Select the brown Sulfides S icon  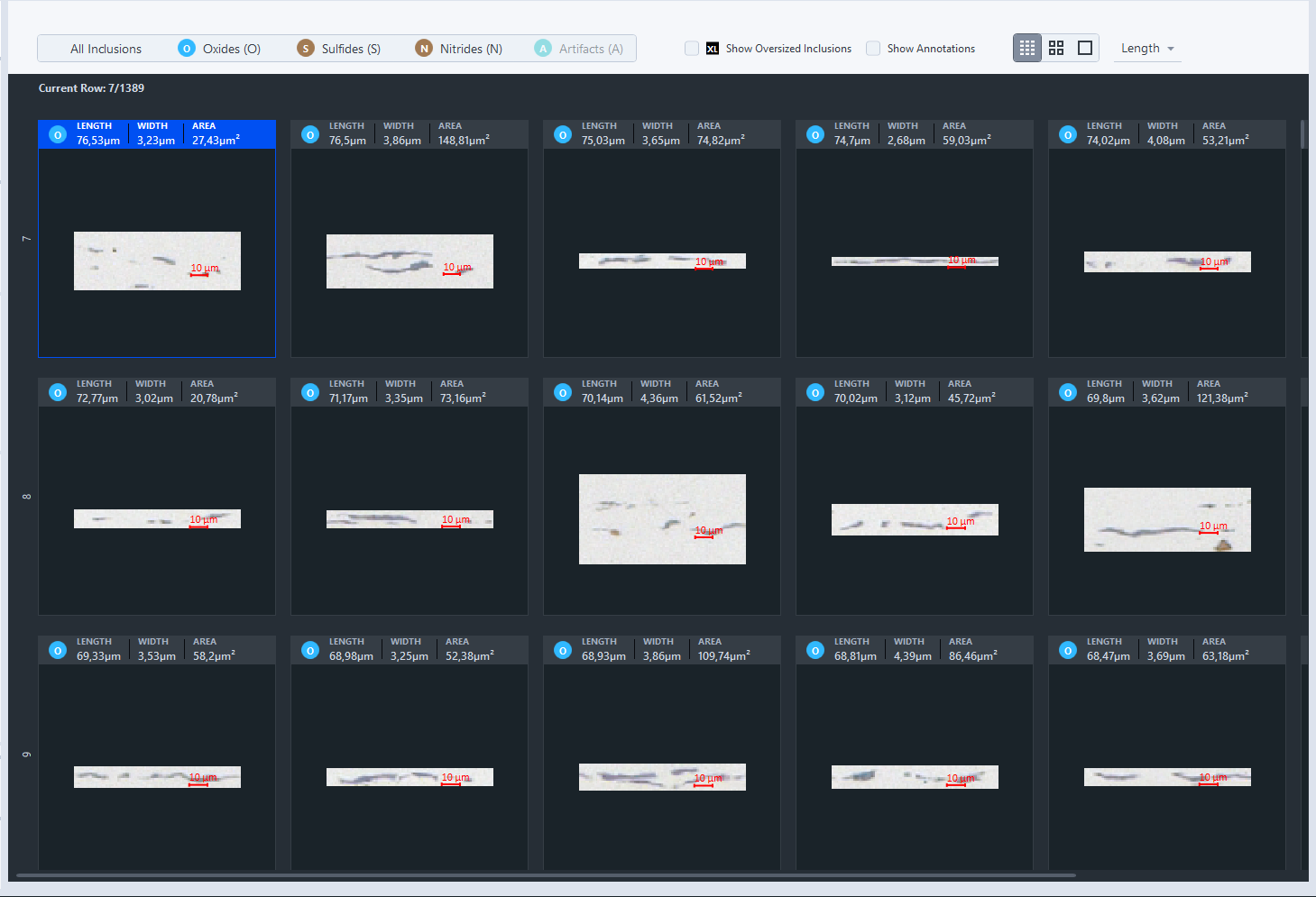coord(306,48)
